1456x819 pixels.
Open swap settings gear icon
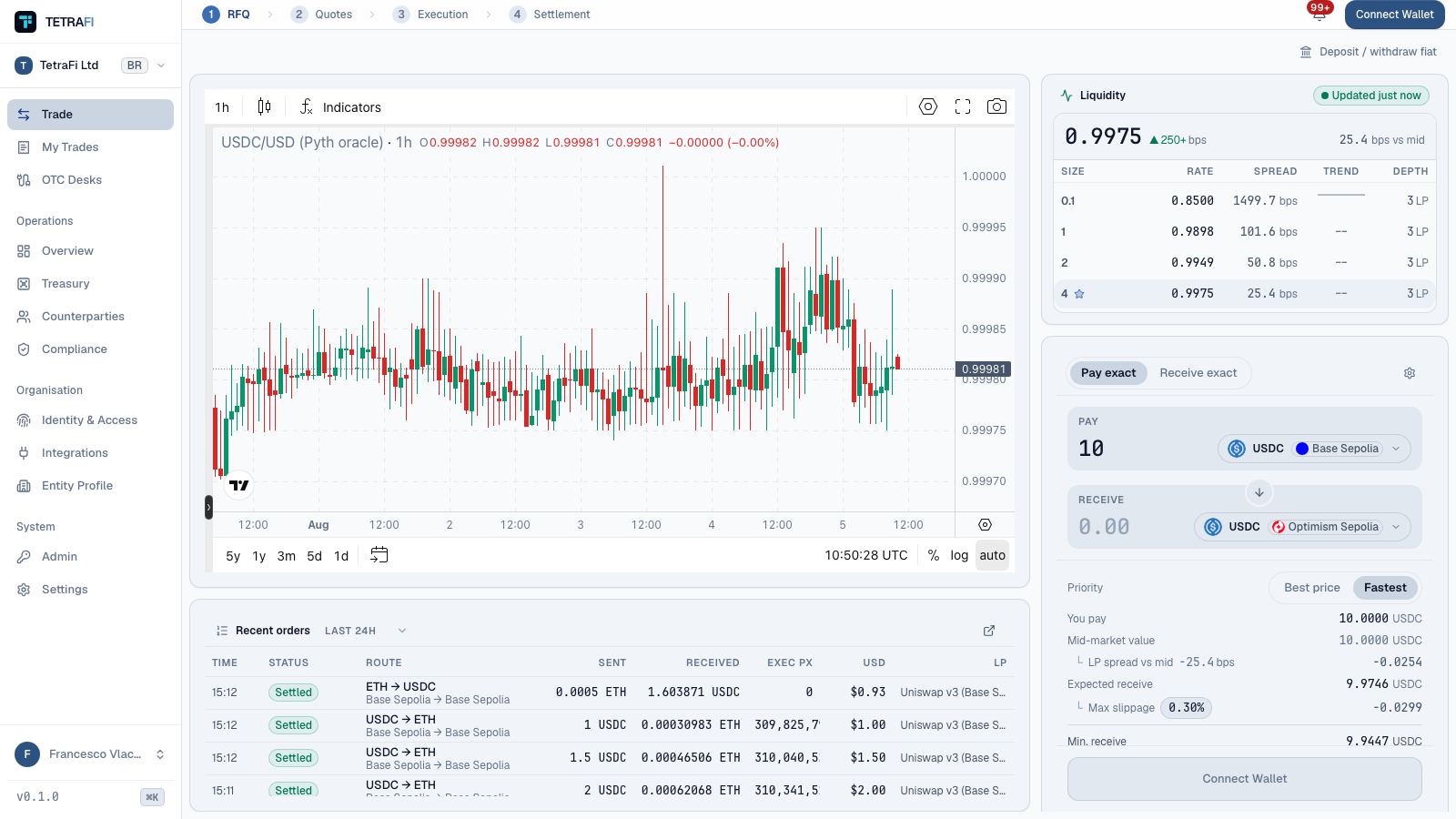point(1410,373)
